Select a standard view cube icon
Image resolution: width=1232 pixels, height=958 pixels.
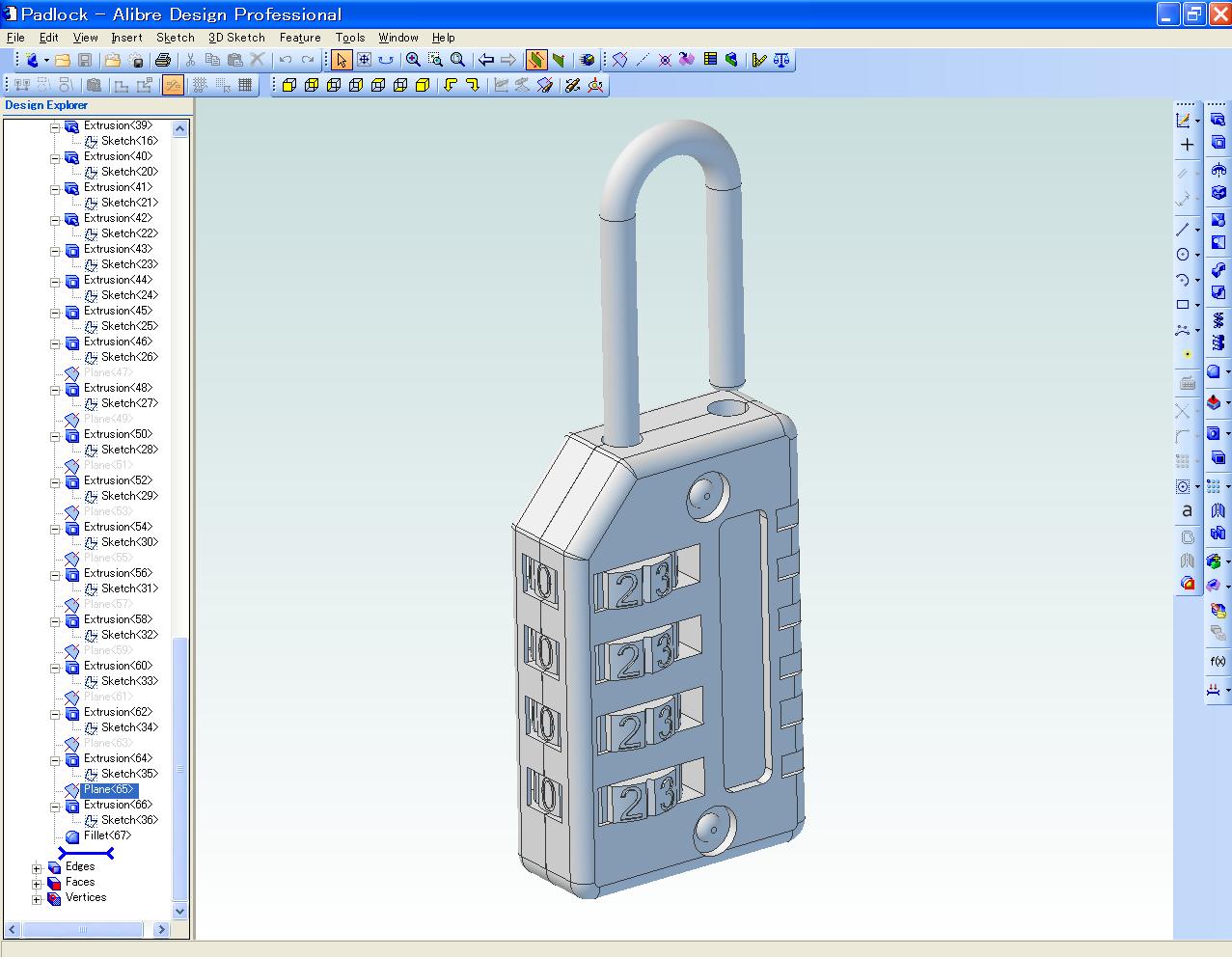[291, 85]
